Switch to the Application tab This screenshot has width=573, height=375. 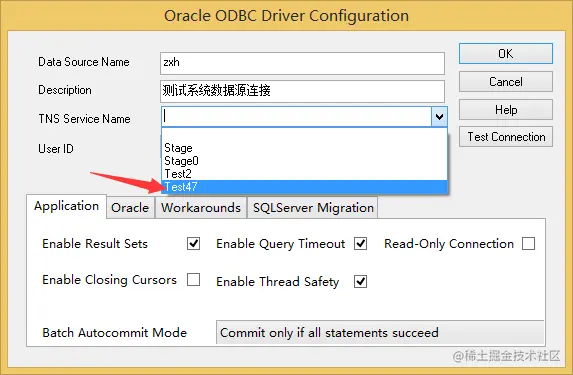click(x=67, y=206)
